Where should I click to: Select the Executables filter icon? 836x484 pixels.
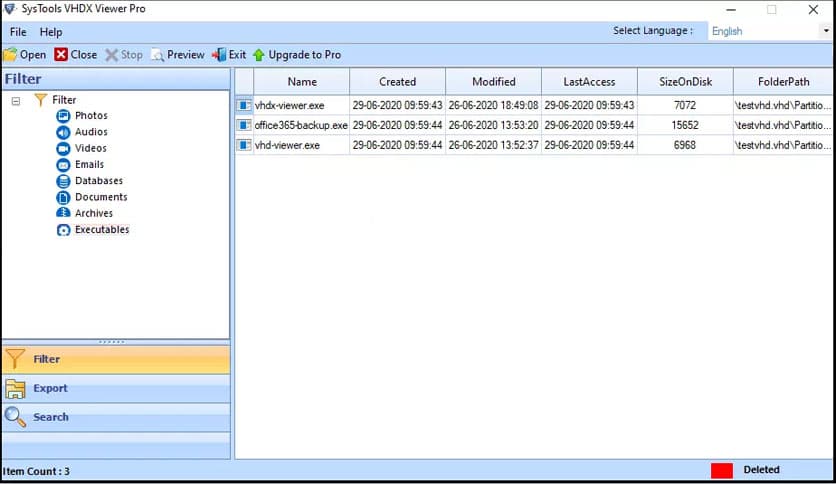click(63, 230)
